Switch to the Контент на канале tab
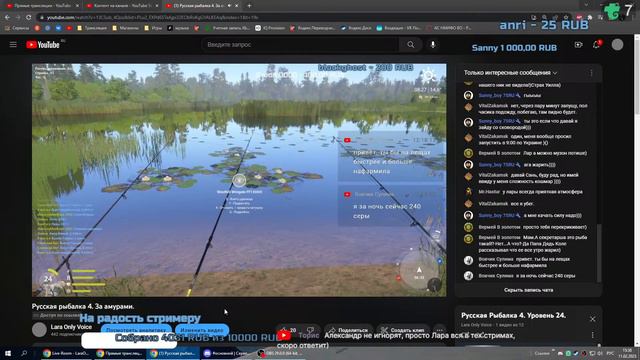 pyautogui.click(x=122, y=6)
